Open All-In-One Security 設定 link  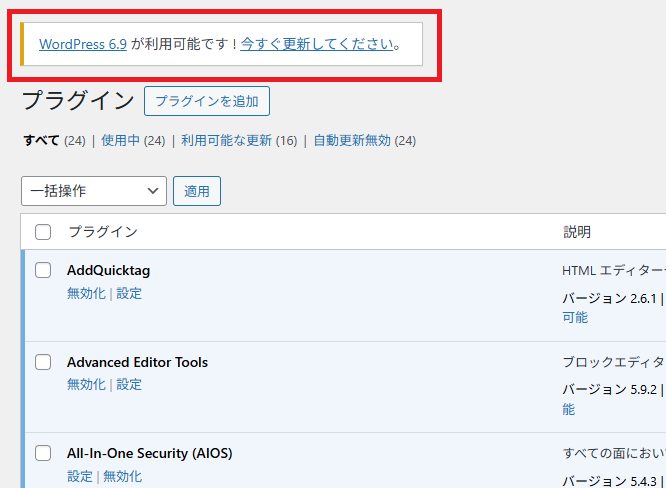coord(80,476)
